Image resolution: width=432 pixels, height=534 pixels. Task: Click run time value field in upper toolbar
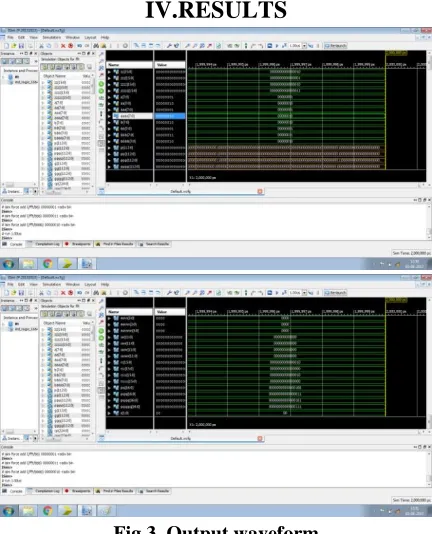point(295,46)
